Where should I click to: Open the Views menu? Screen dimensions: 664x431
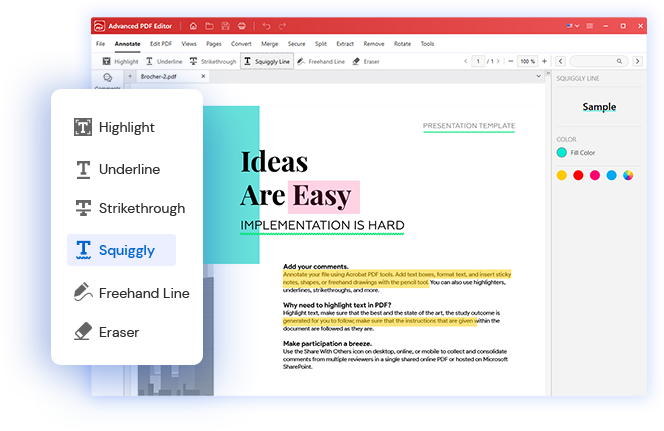click(x=189, y=44)
